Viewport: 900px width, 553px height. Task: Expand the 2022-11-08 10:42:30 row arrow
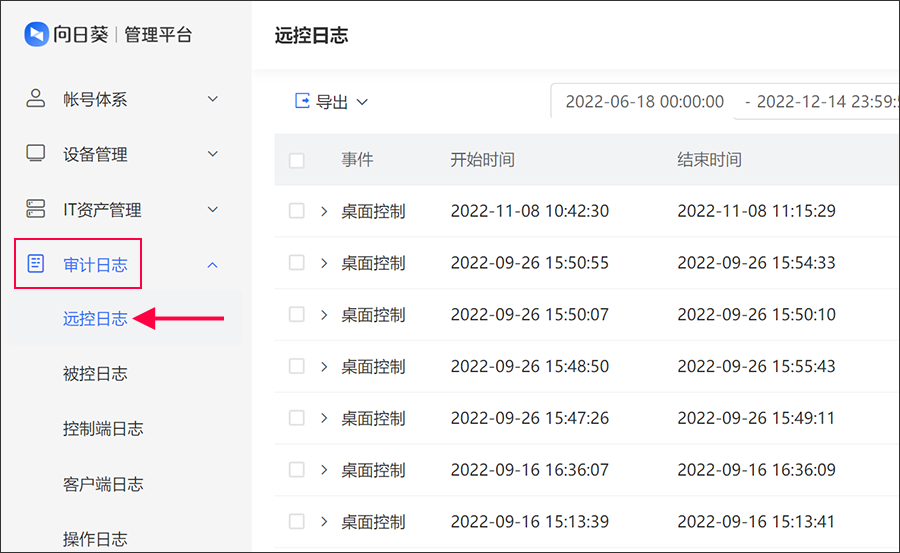click(324, 211)
